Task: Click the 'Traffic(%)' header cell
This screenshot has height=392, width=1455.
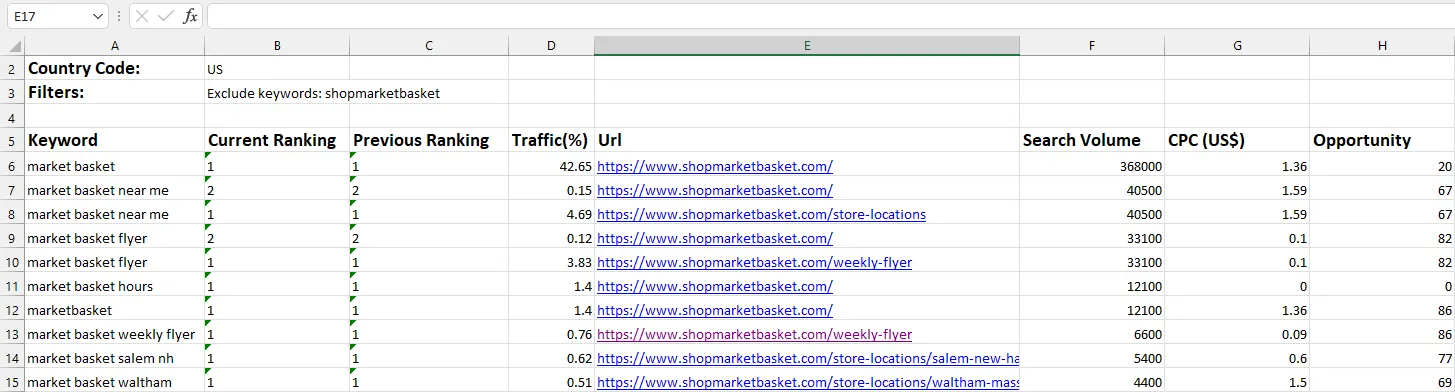Action: (551, 140)
